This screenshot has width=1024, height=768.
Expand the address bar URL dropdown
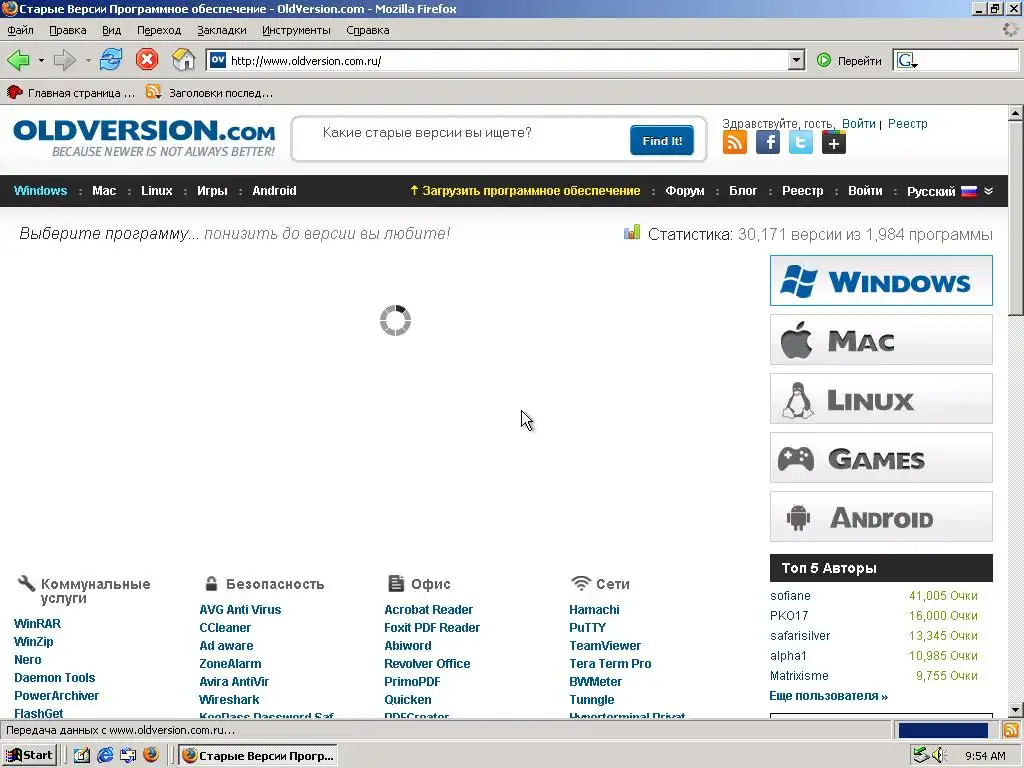click(795, 61)
